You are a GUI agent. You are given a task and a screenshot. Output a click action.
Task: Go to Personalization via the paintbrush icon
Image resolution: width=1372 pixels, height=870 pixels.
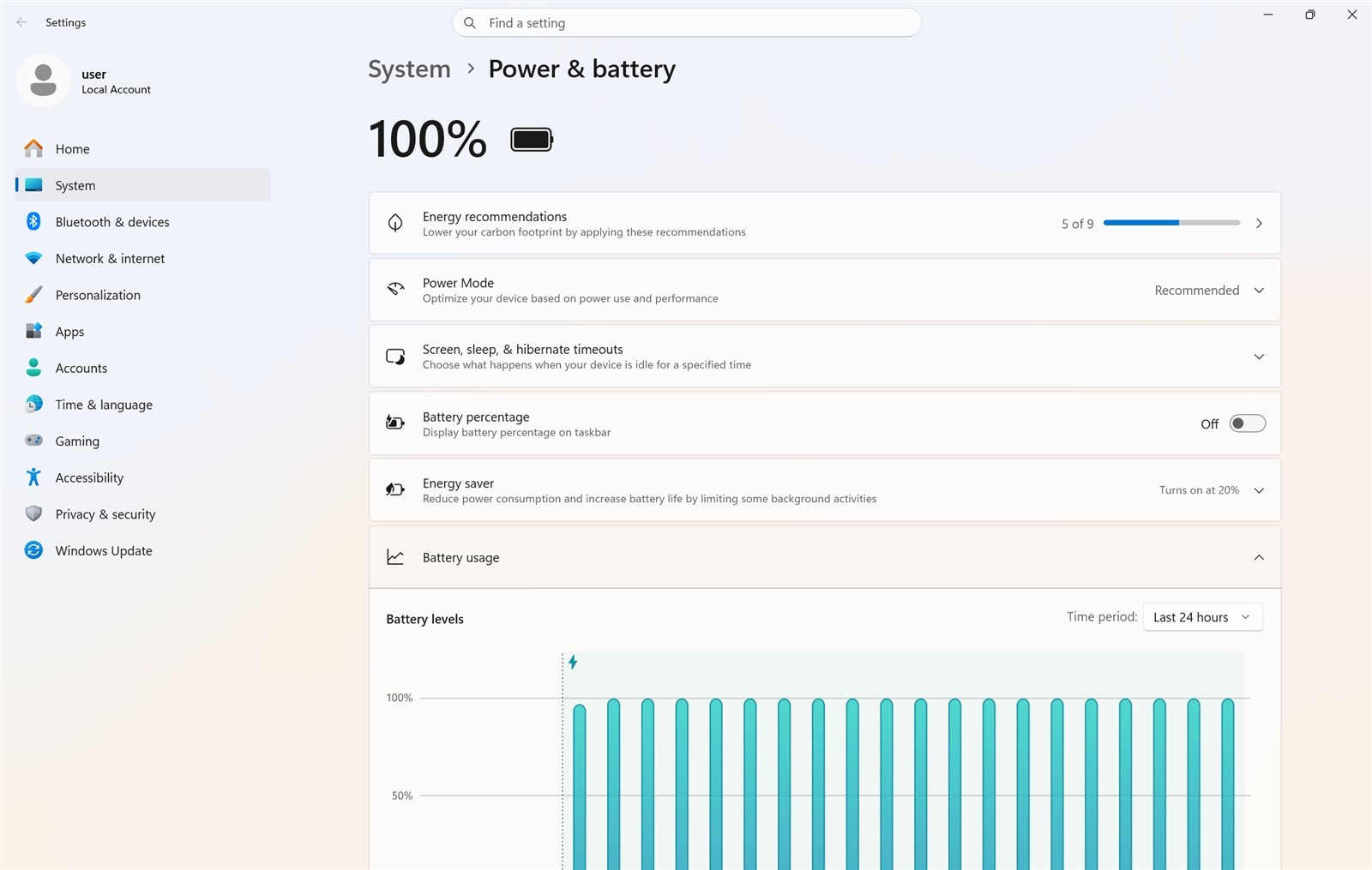33,295
